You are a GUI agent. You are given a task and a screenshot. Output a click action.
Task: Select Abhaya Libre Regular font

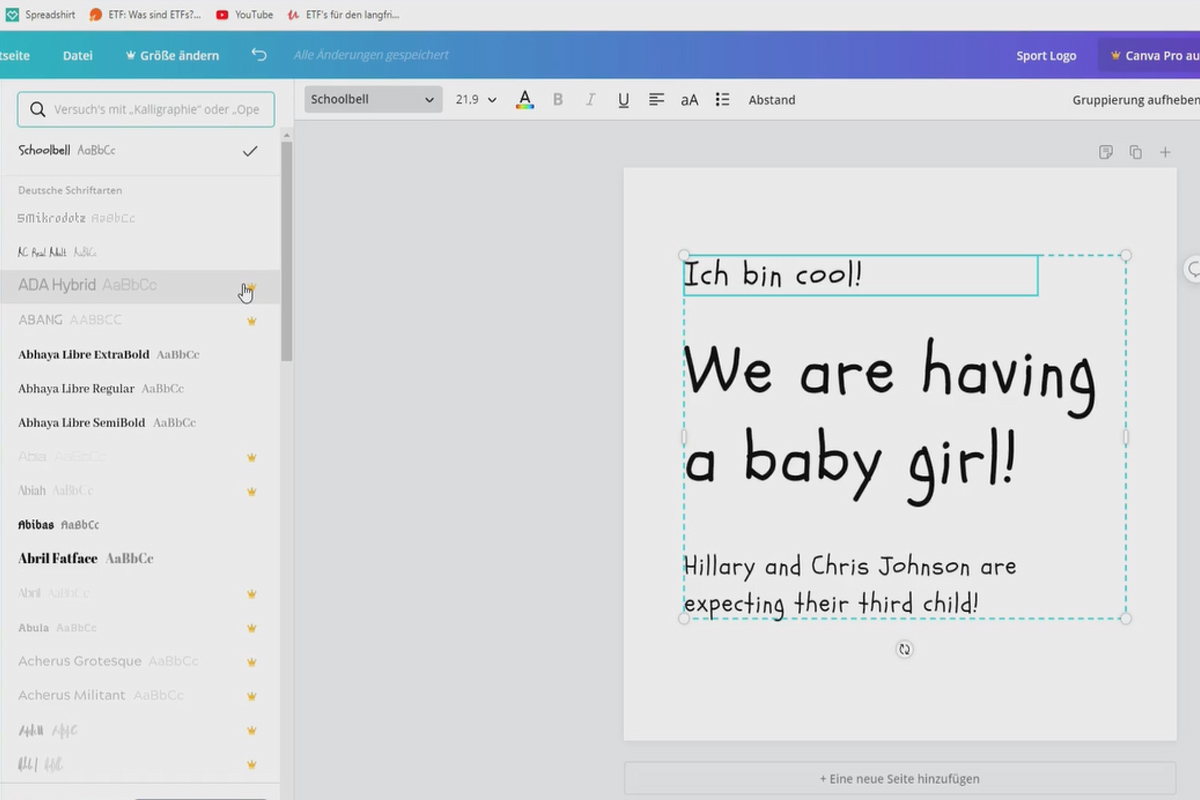(x=140, y=388)
